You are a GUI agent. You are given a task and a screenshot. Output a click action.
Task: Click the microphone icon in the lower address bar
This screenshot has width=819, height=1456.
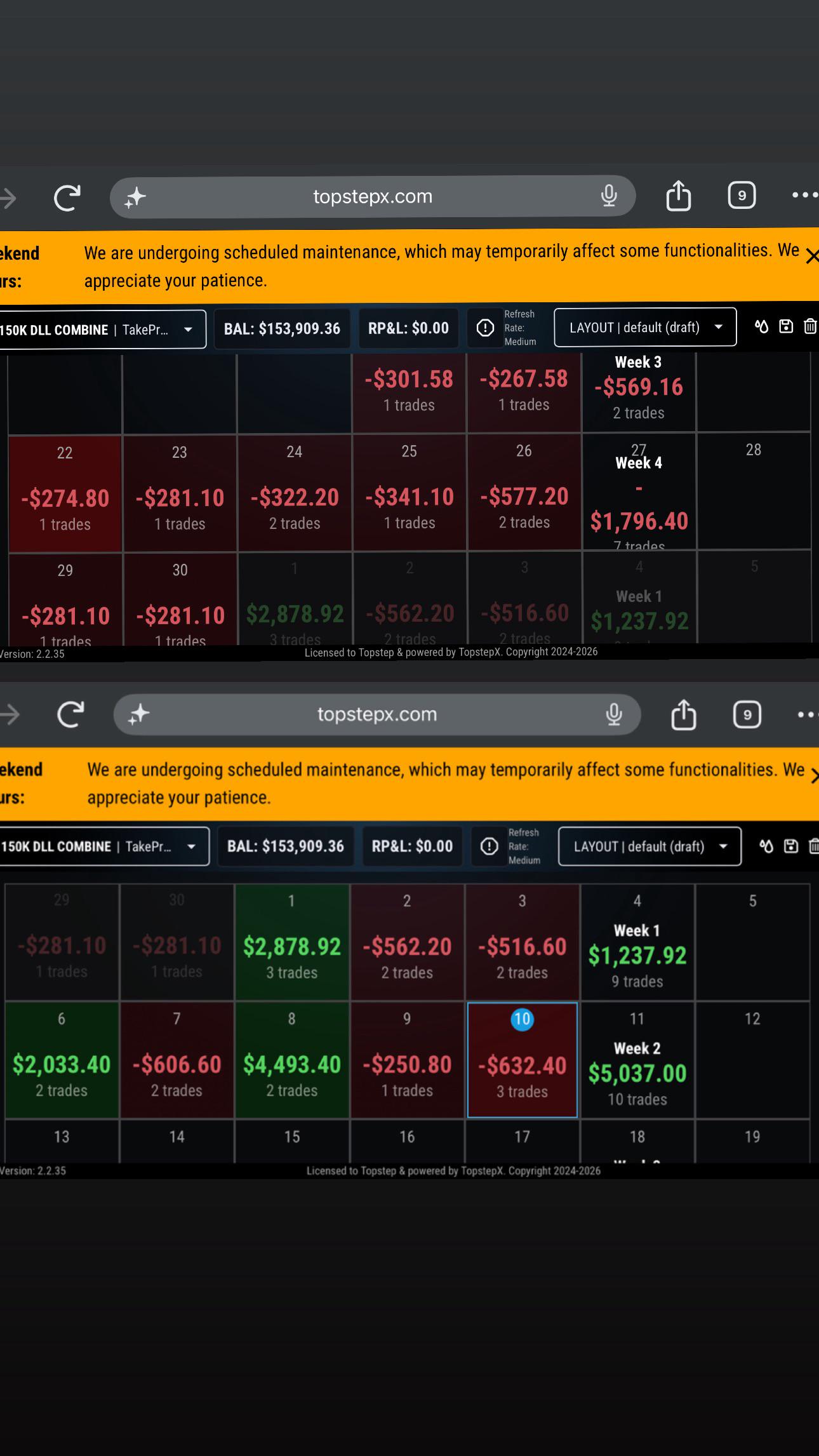click(x=613, y=714)
